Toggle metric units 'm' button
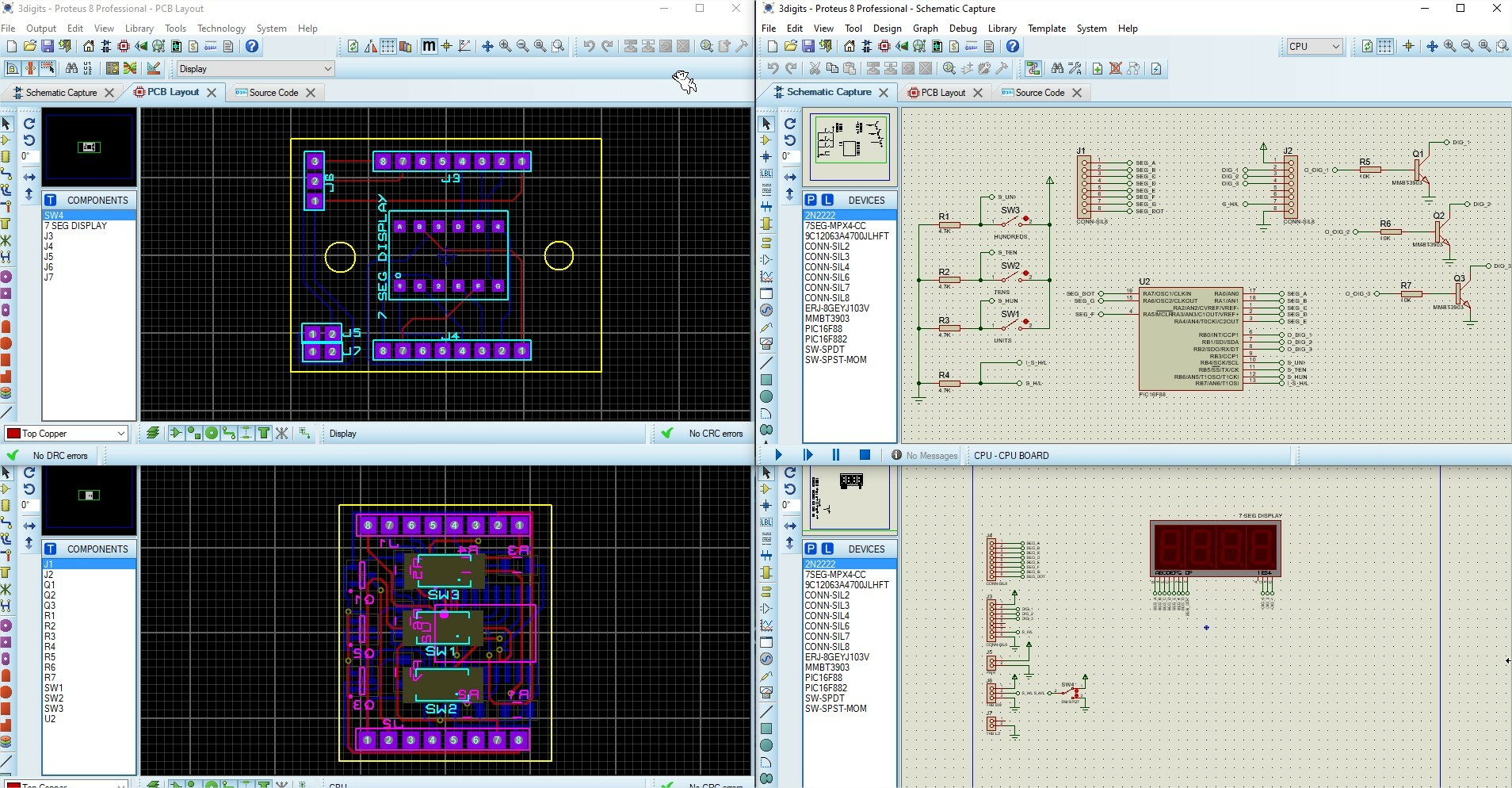 (429, 47)
